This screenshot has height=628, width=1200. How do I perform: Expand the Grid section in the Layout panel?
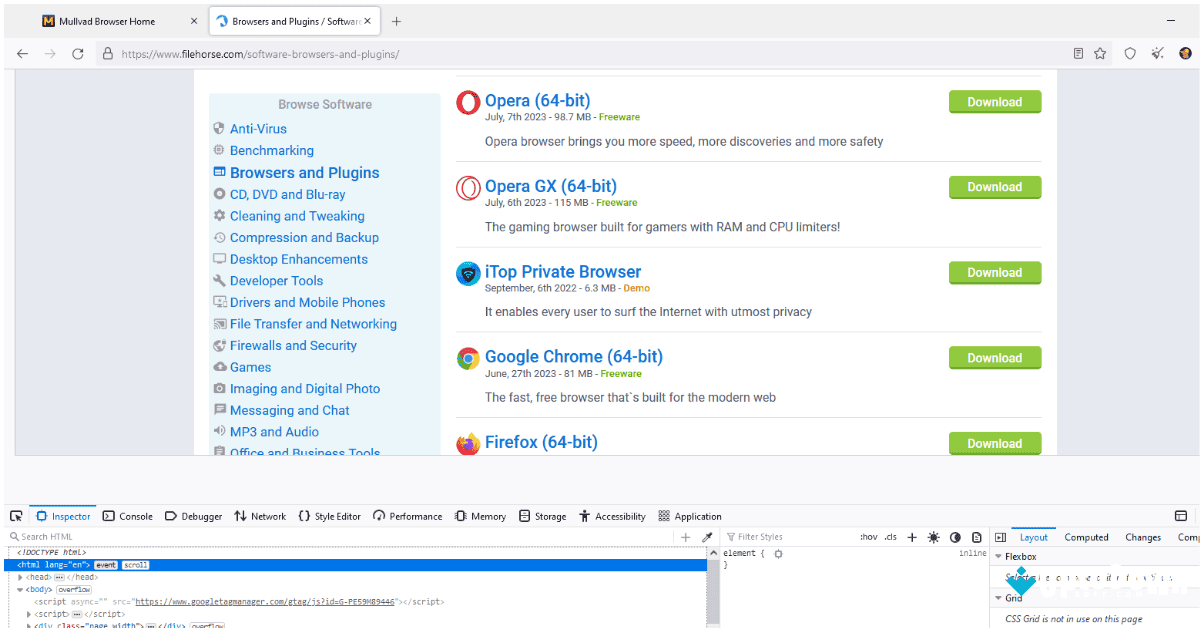999,597
